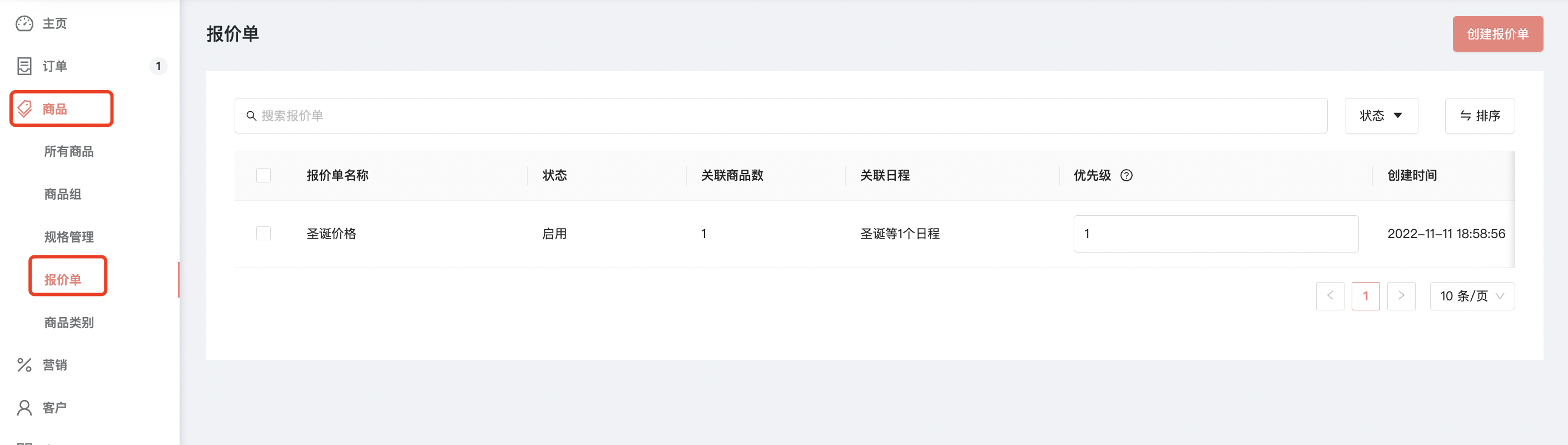Click the 营销 percent icon
1568x445 pixels.
point(24,365)
